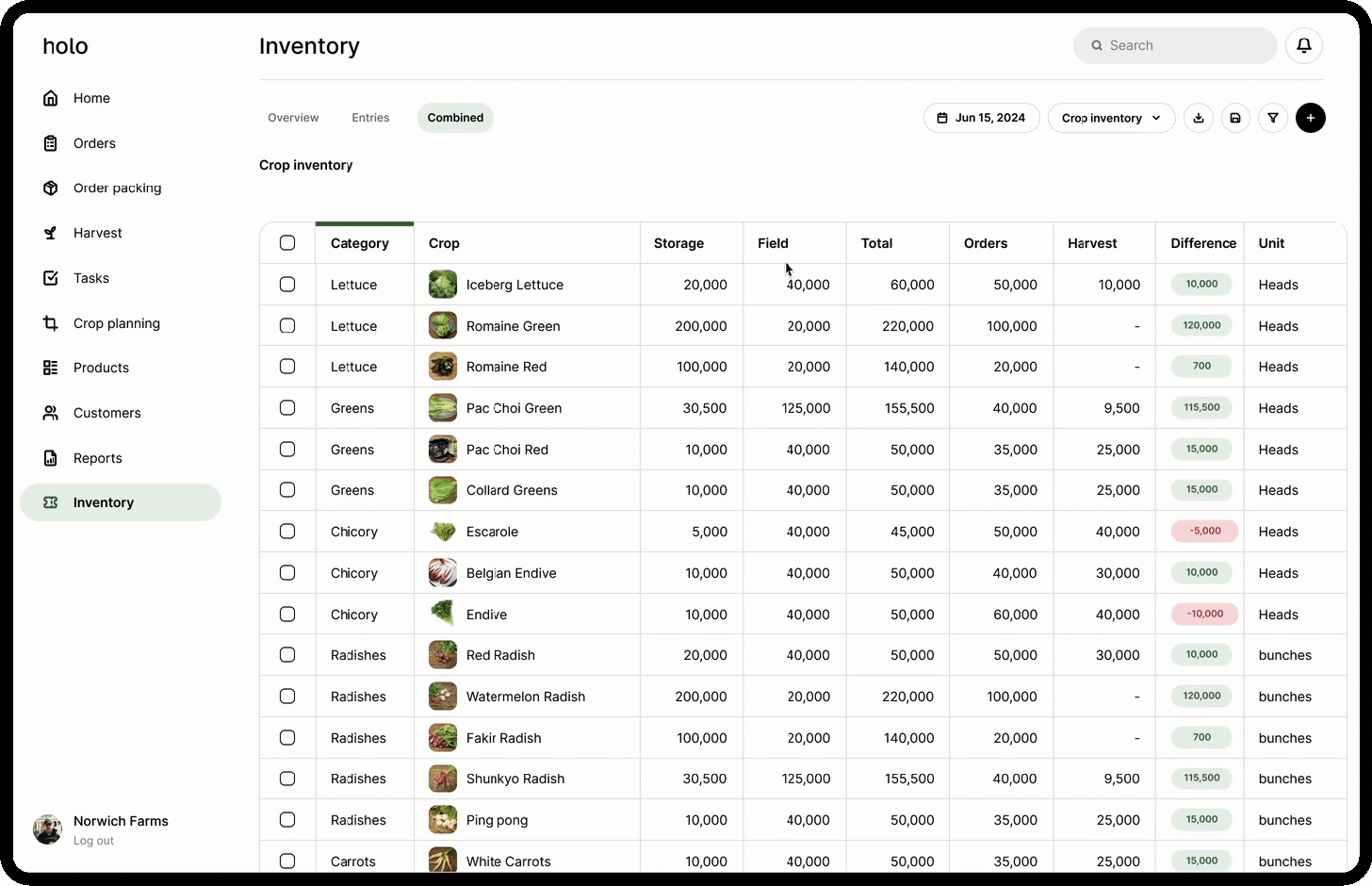Viewport: 1372px width, 886px height.
Task: Click the black plus button to add entry
Action: (x=1311, y=118)
